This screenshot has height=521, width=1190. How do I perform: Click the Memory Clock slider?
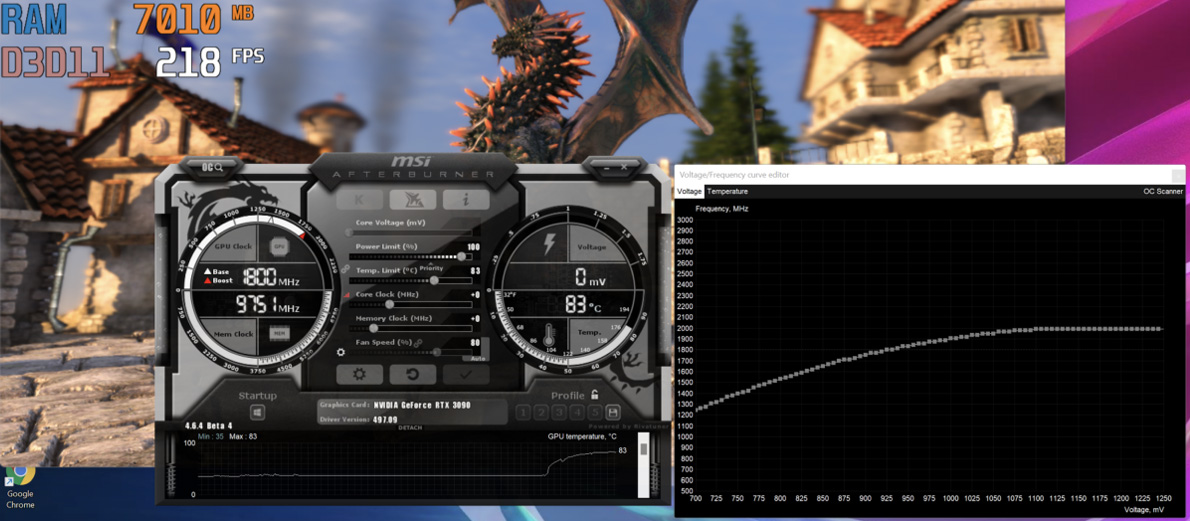click(410, 328)
